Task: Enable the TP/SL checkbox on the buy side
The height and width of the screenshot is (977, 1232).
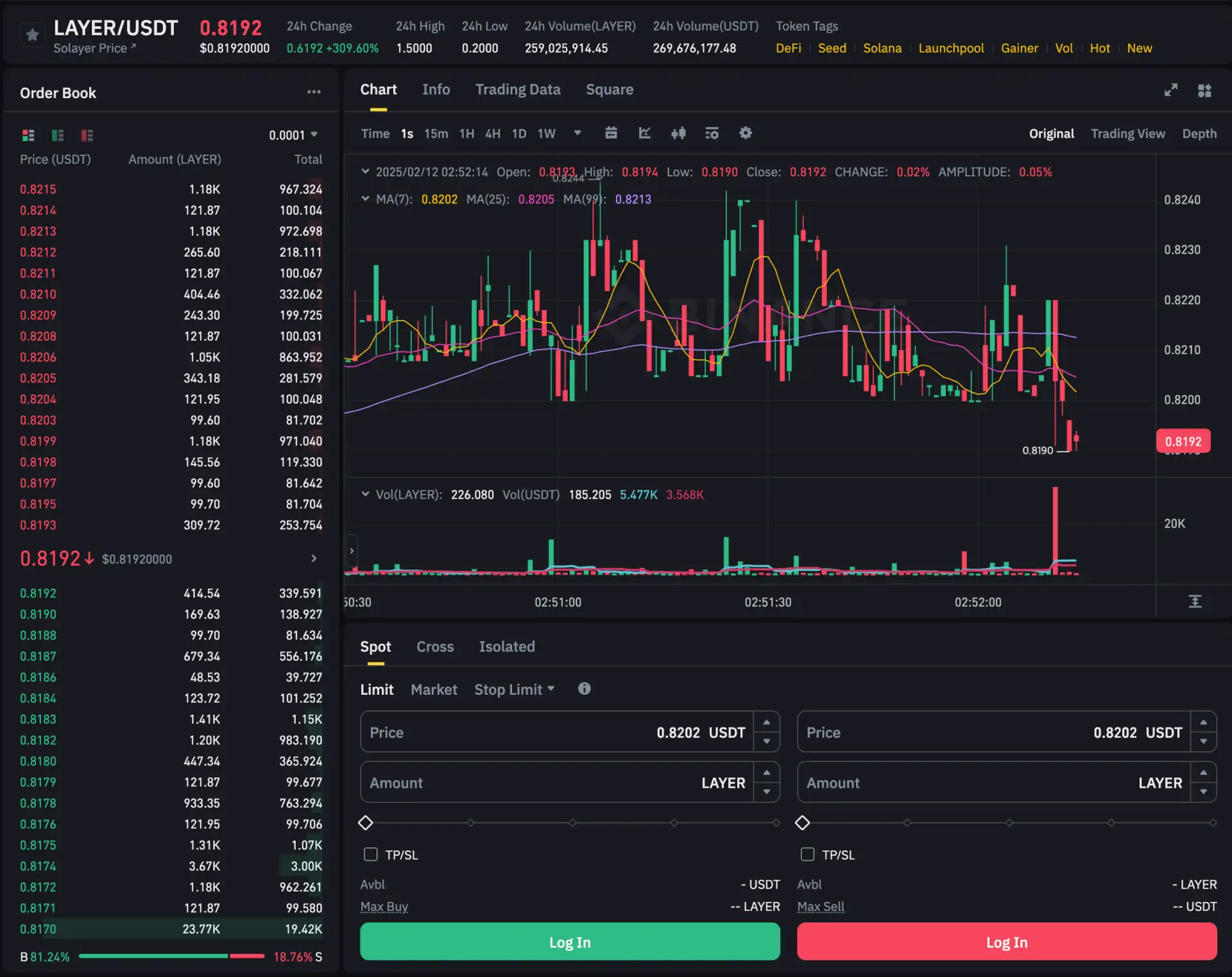Action: 371,854
